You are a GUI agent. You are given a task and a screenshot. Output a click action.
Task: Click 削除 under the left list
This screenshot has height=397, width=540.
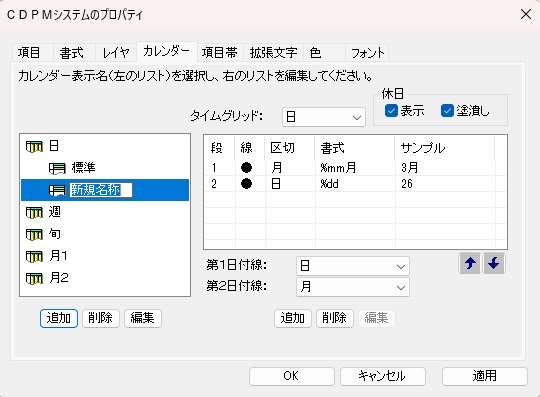tap(101, 318)
